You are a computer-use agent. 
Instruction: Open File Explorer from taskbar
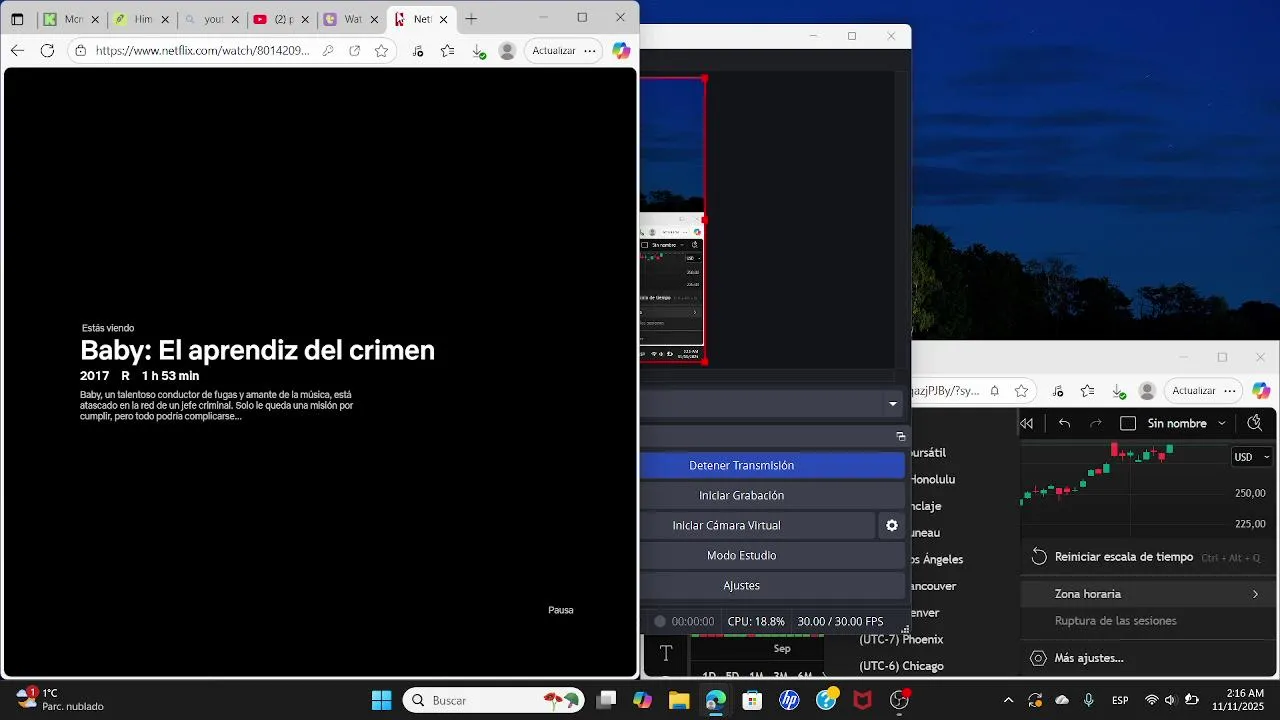[x=679, y=700]
